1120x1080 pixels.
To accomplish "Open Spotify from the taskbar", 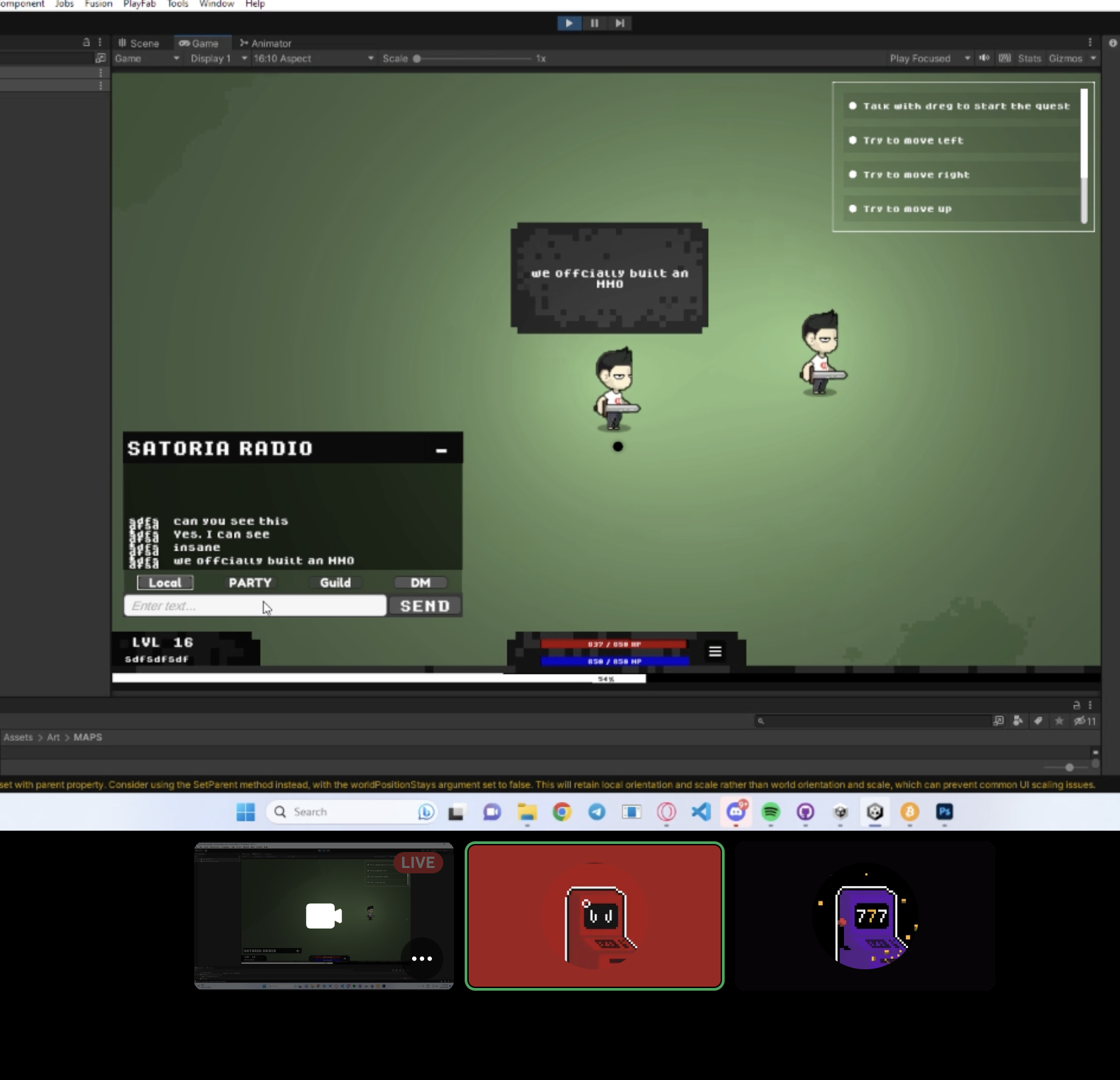I will click(771, 812).
